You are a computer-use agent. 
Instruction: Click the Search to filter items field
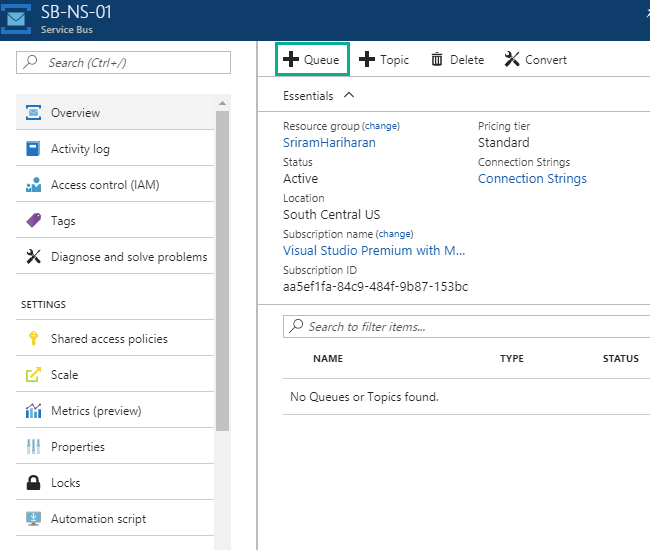[470, 327]
